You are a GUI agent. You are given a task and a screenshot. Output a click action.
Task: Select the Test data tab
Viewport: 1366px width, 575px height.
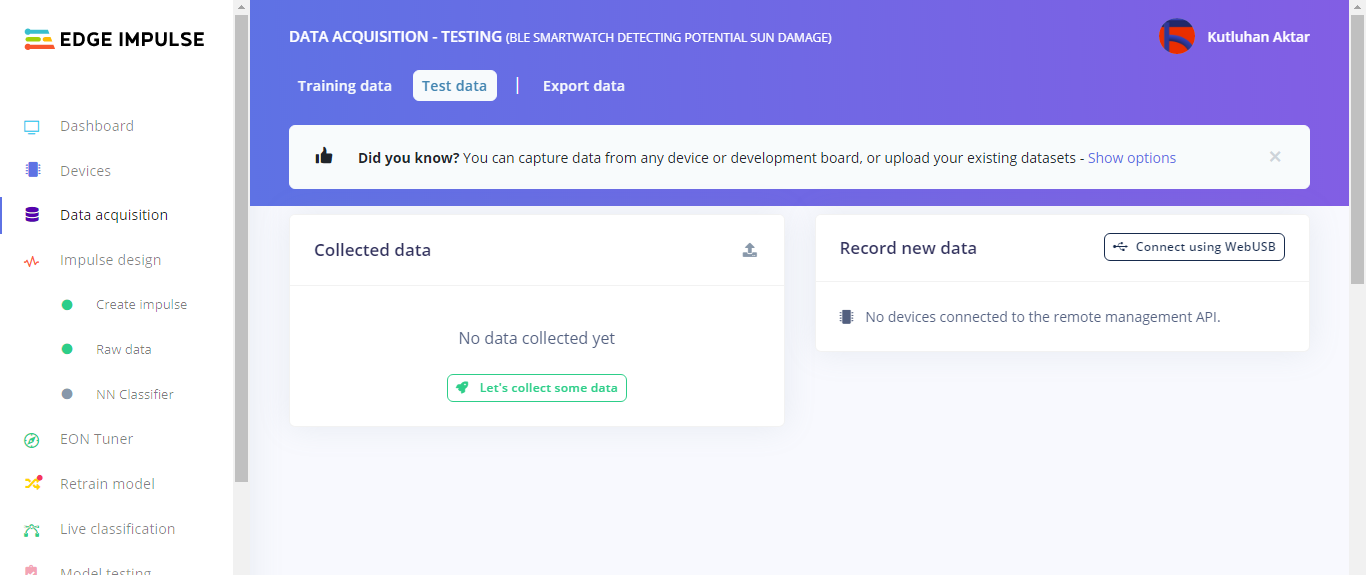tap(454, 86)
